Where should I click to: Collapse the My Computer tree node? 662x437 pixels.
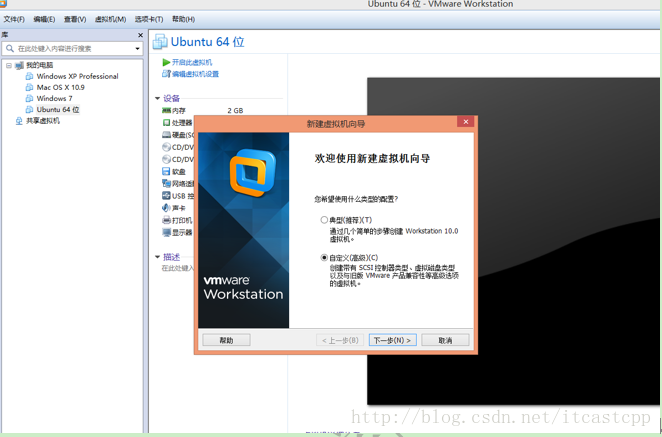[x=8, y=65]
